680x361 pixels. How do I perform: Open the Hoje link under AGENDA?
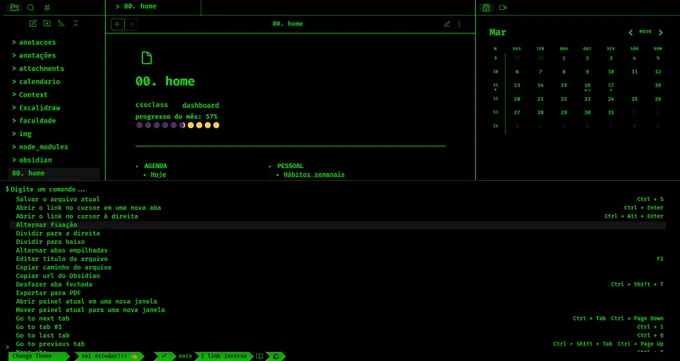(158, 175)
